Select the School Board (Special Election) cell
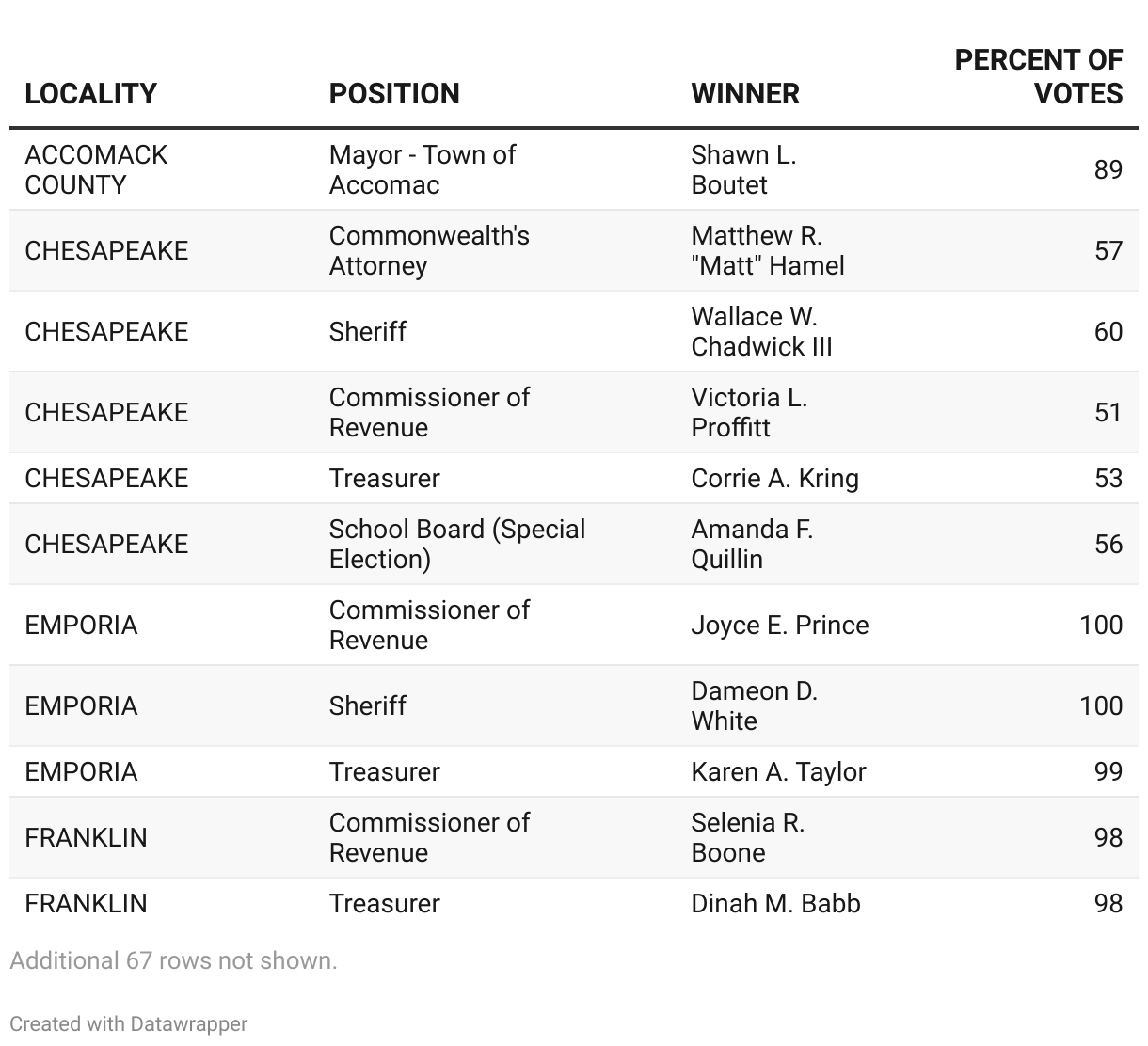The width and height of the screenshot is (1148, 1046). click(x=457, y=544)
